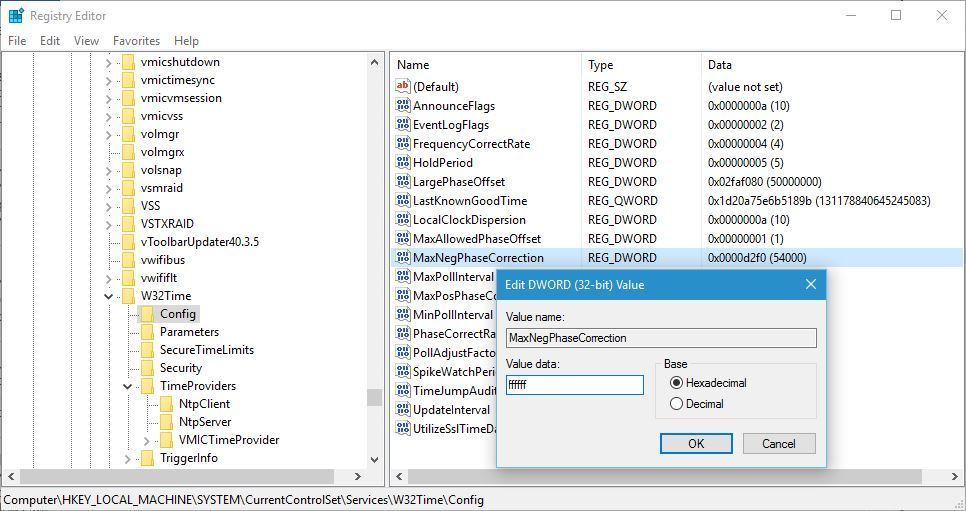Viewport: 966px width, 511px height.
Task: Click the tree pane vertical scrollbar down arrow
Action: click(375, 459)
